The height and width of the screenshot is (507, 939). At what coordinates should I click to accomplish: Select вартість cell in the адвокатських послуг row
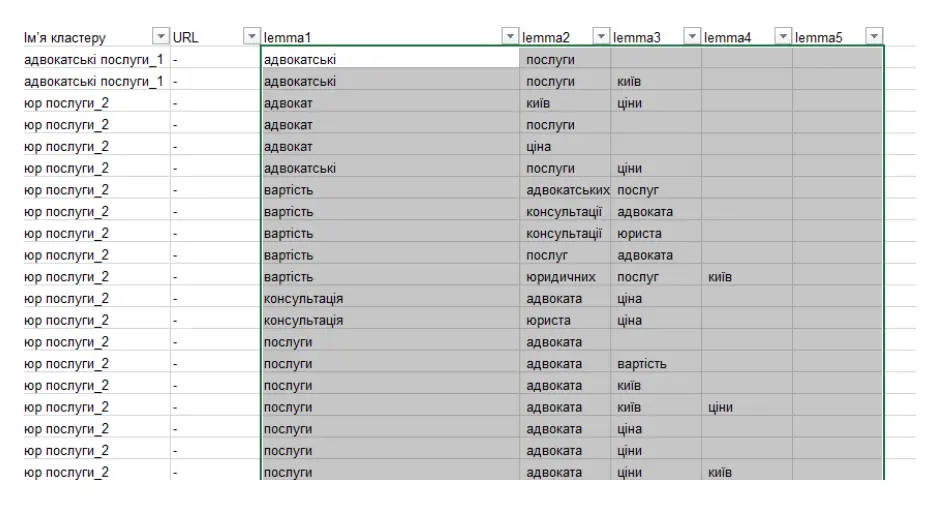(390, 190)
